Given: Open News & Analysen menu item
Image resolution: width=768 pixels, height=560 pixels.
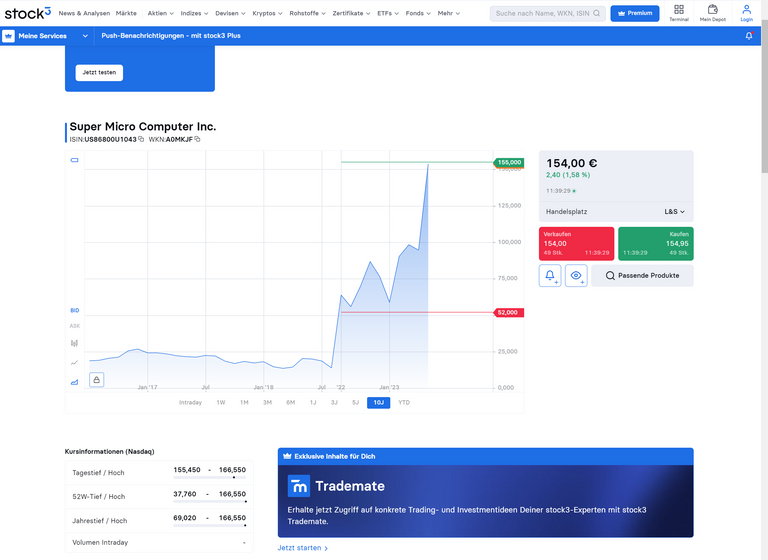Looking at the screenshot, I should click(84, 13).
